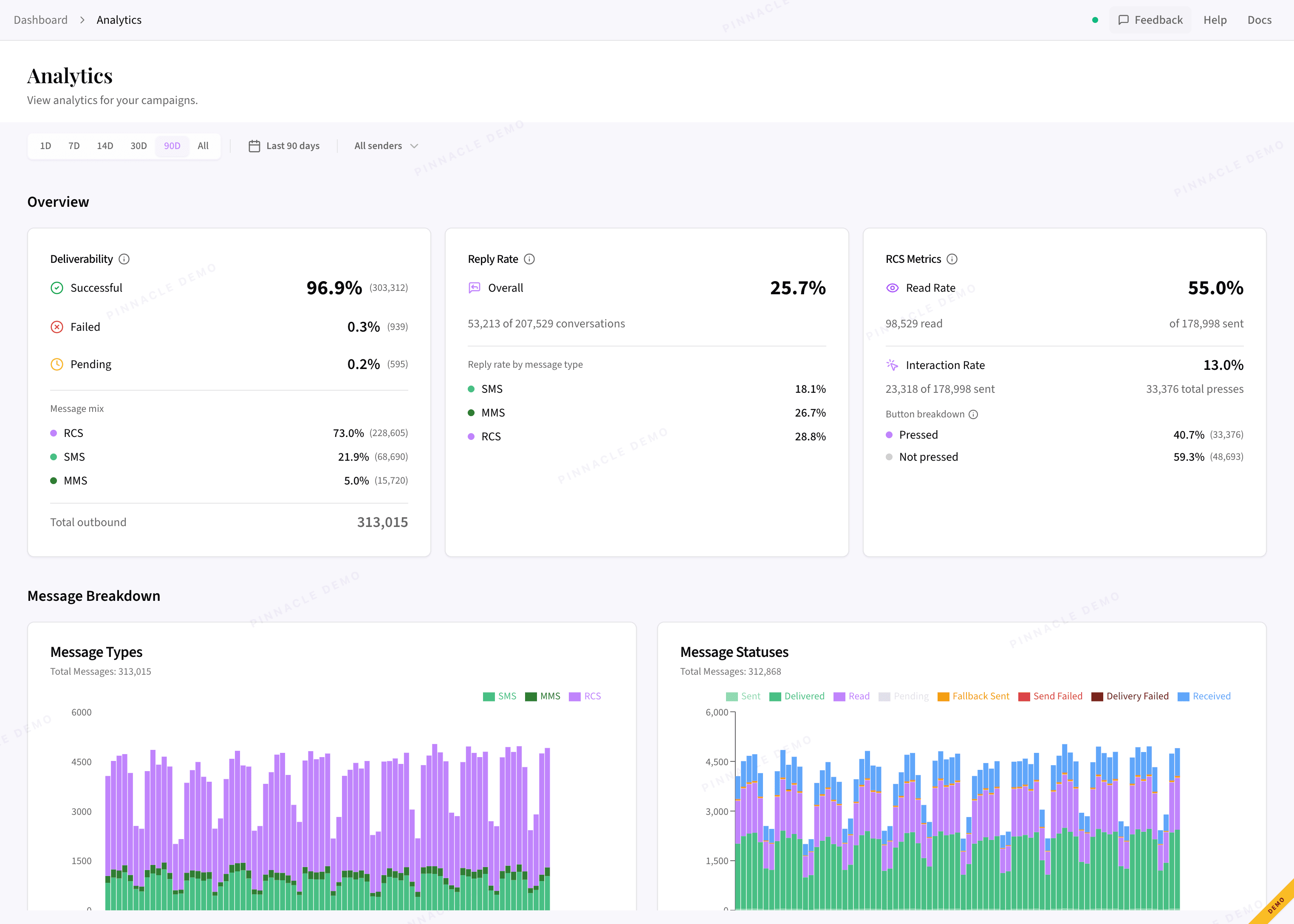Open the Help menu item
Screen dimensions: 1294x924
pos(1215,20)
